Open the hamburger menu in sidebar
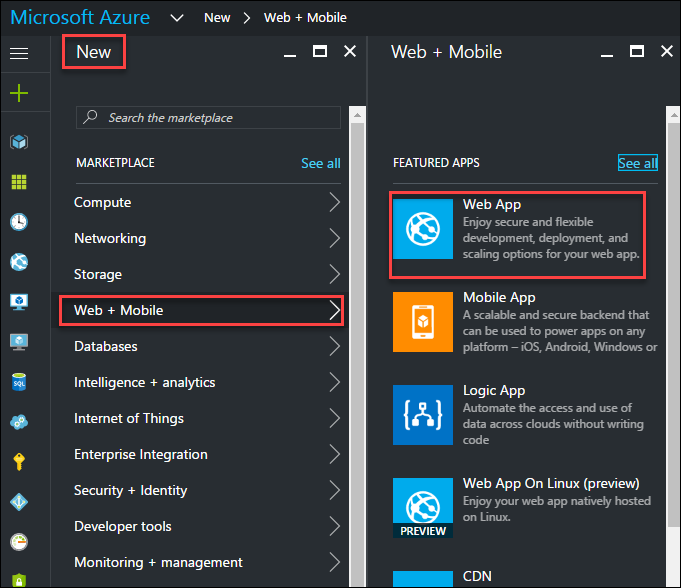 (19, 53)
